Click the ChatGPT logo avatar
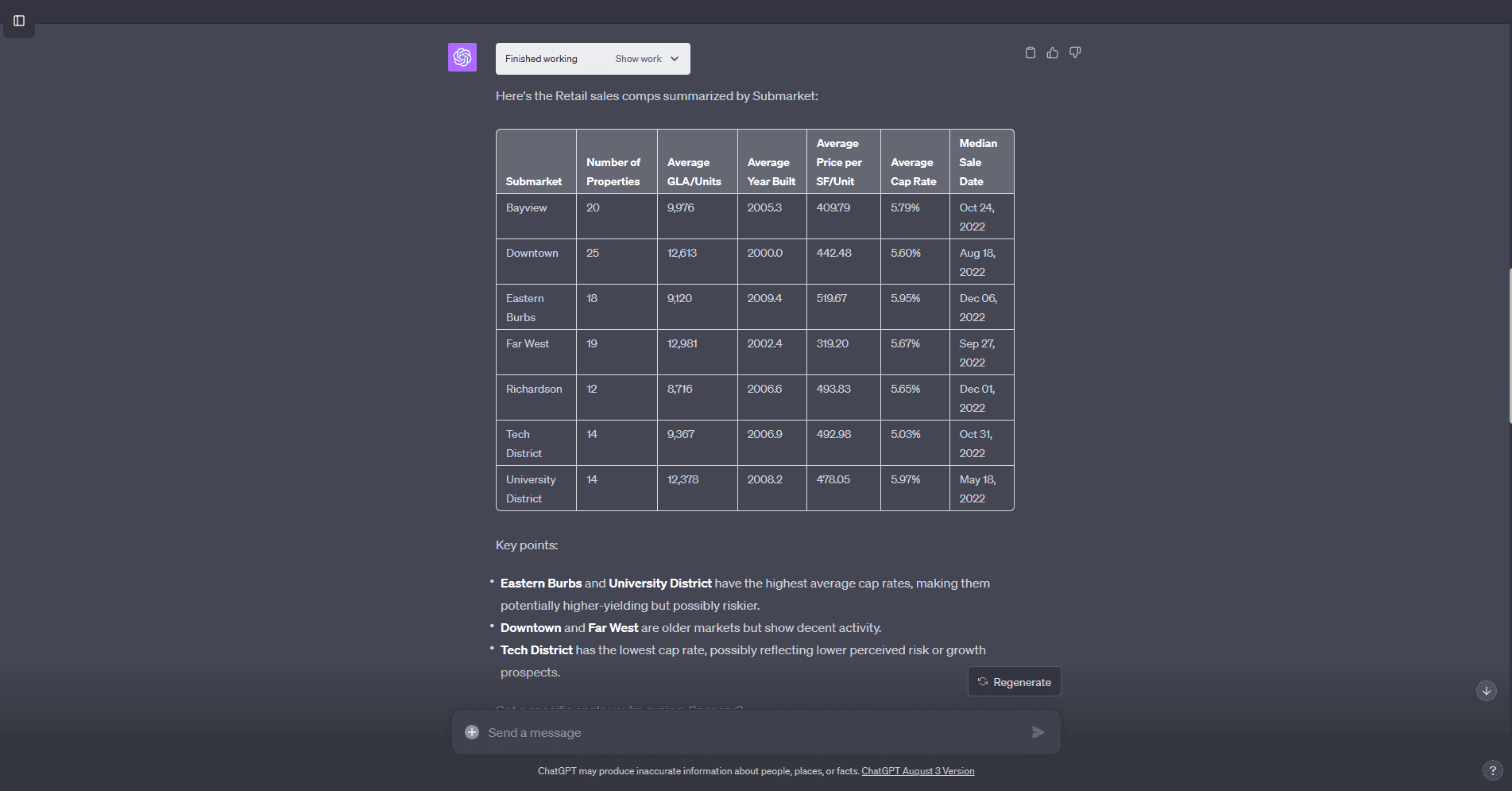 coord(462,57)
